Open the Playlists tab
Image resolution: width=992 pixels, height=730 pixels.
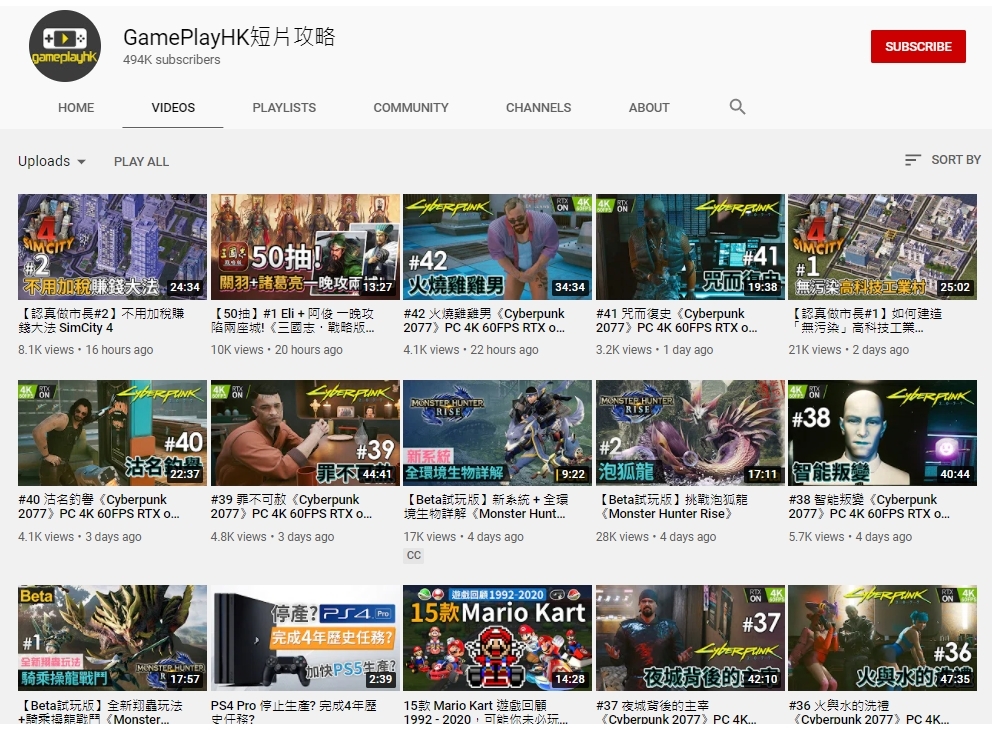click(284, 108)
